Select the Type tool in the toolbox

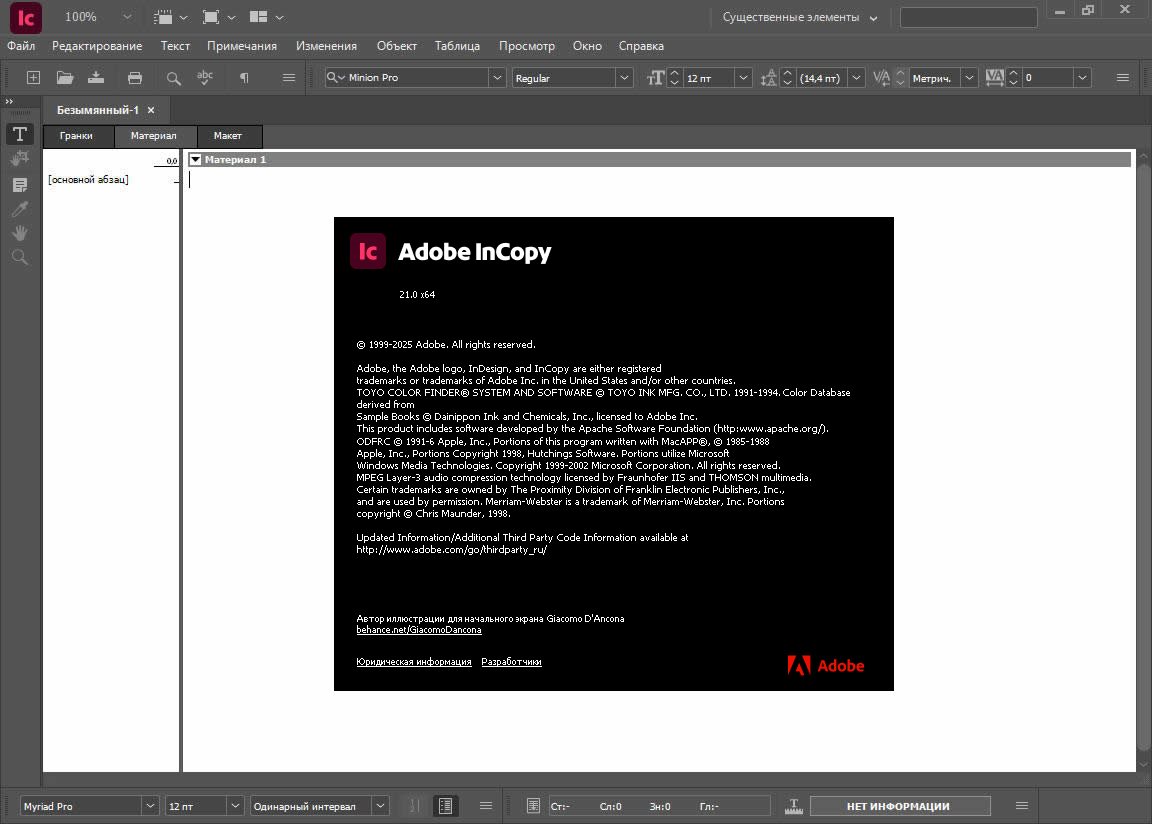[19, 134]
